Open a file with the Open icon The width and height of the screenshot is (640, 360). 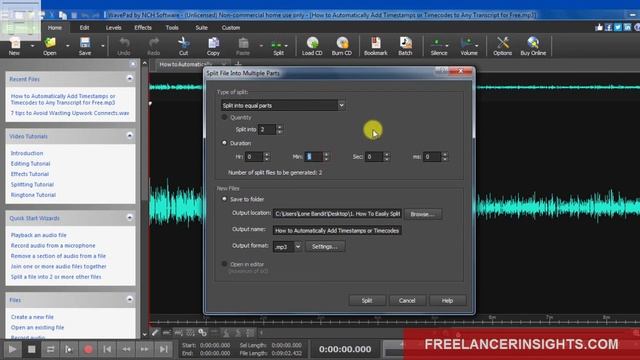50,46
